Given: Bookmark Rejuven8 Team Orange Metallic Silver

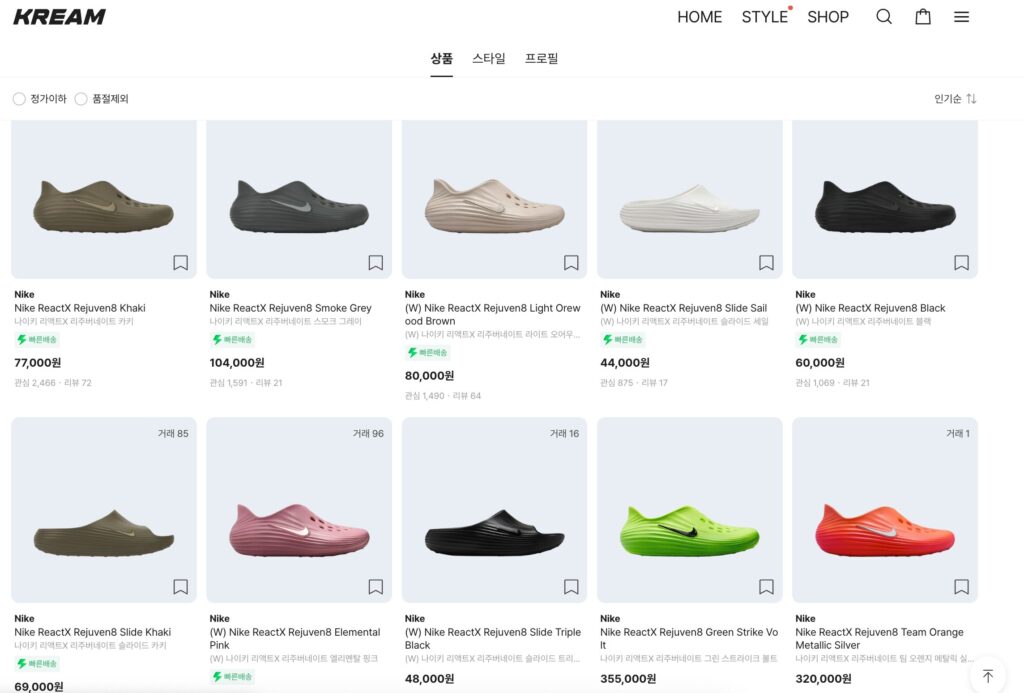Looking at the screenshot, I should coord(961,587).
